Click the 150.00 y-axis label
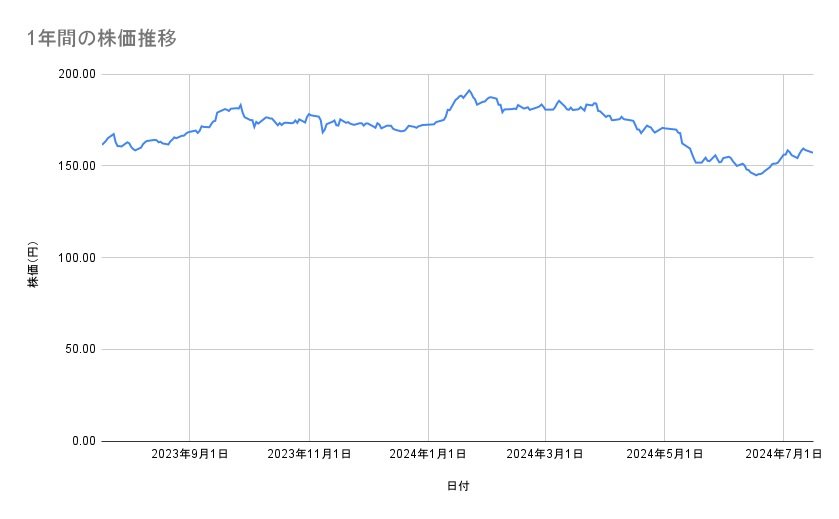Image resolution: width=839 pixels, height=519 pixels. pos(76,166)
